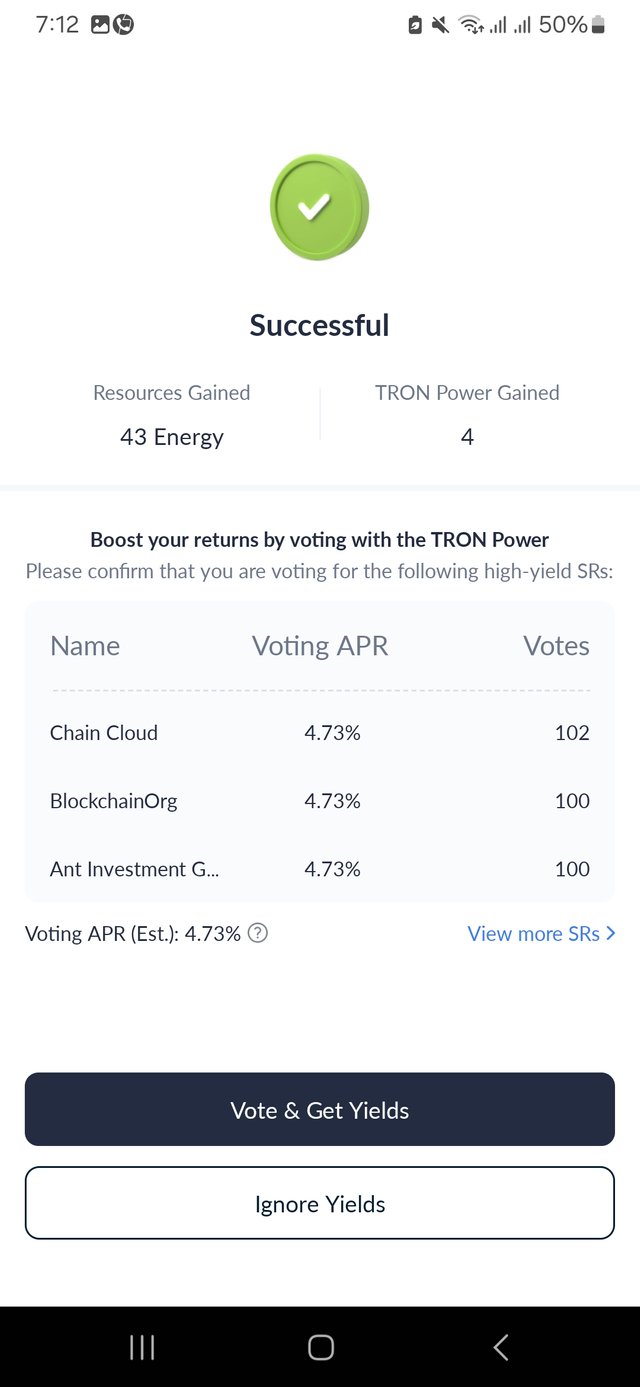
Task: Tap the TRON Power Gained value
Action: (x=467, y=437)
